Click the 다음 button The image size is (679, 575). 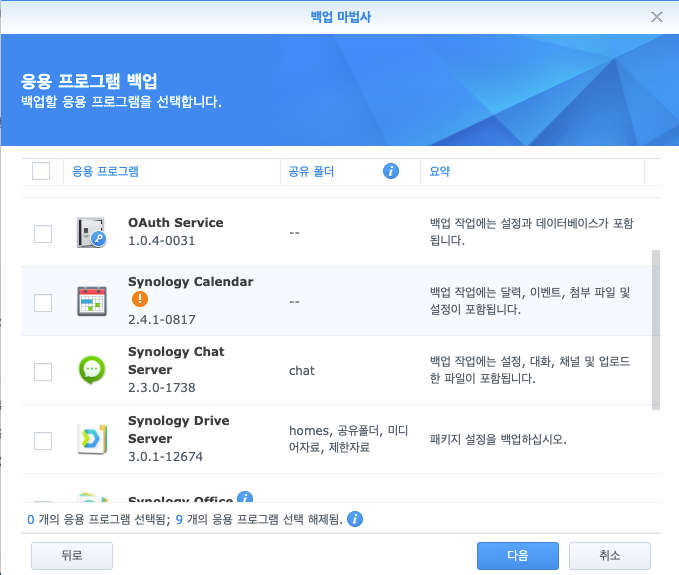click(517, 556)
